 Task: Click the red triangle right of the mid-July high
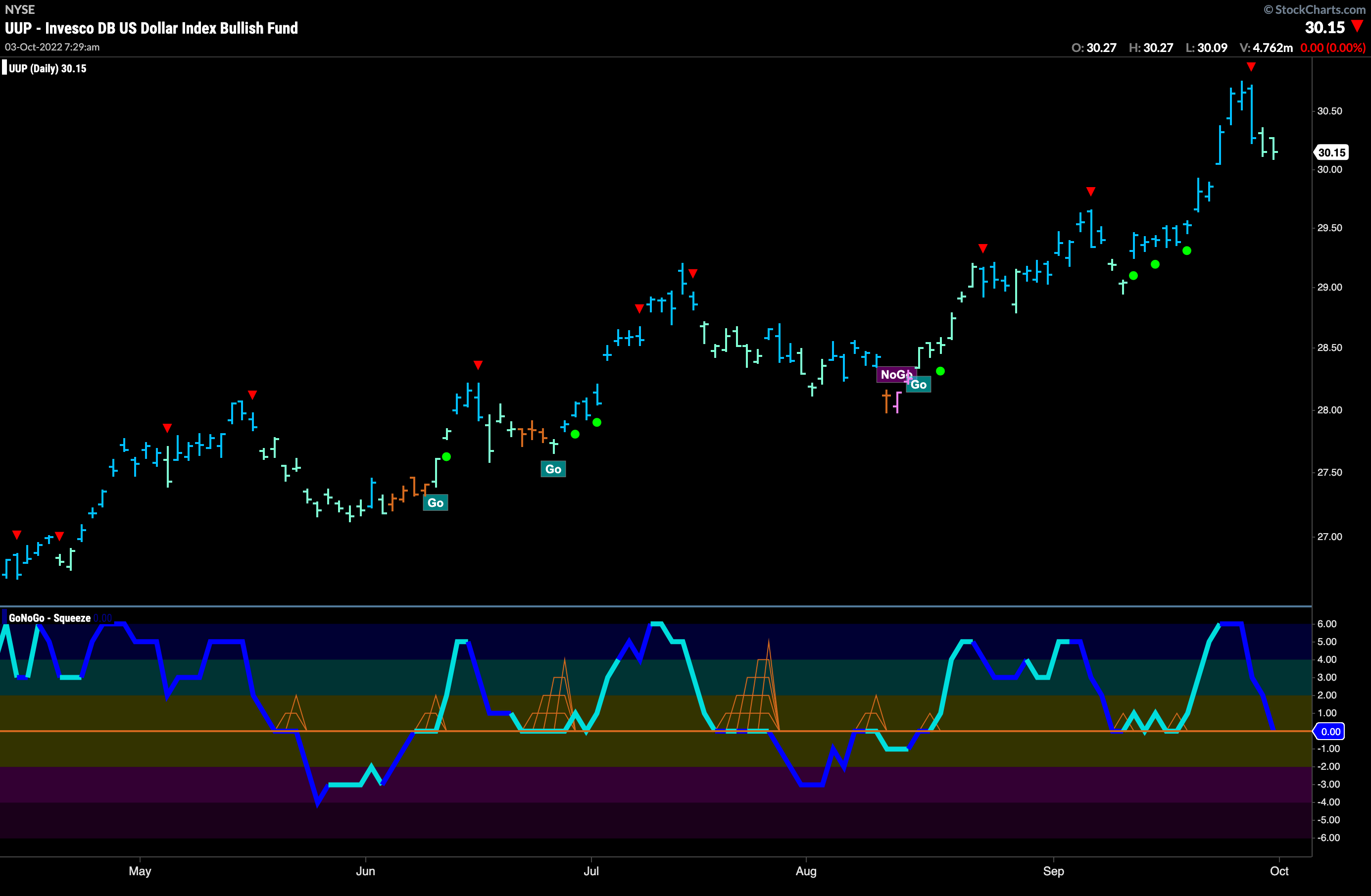(x=693, y=273)
